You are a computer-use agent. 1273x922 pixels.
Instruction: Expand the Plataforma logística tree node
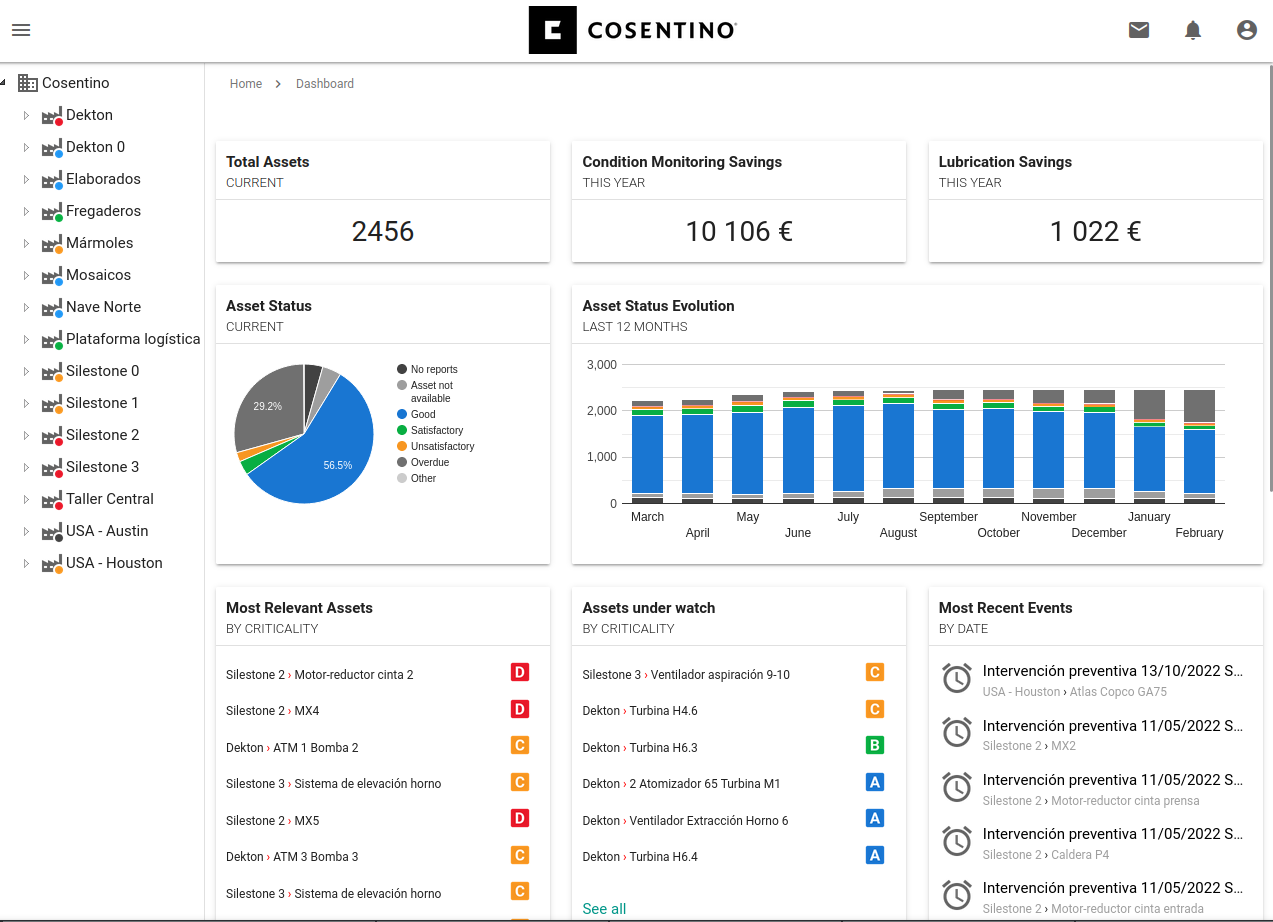pos(27,339)
